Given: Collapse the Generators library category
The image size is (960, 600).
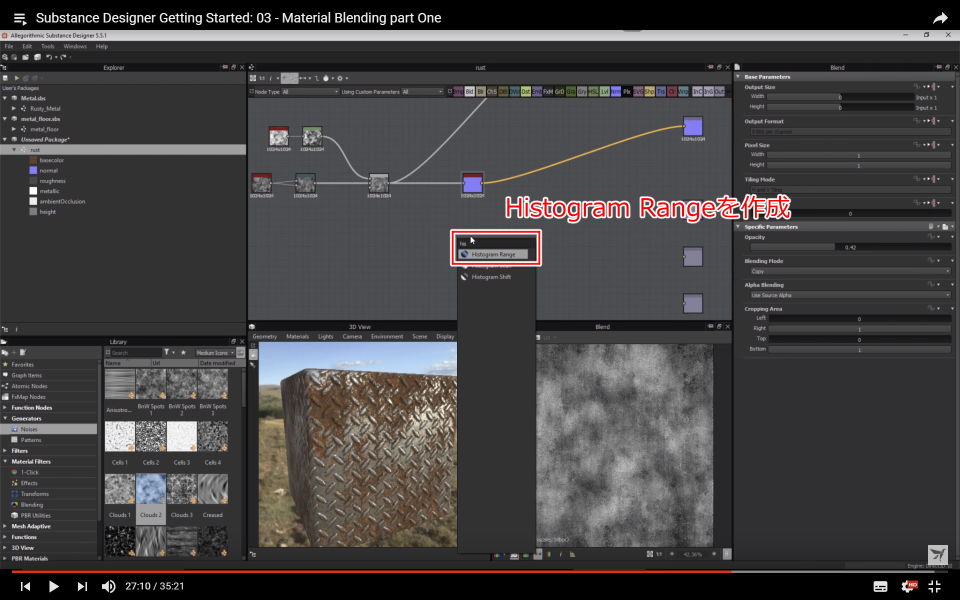Looking at the screenshot, I should (x=6, y=419).
